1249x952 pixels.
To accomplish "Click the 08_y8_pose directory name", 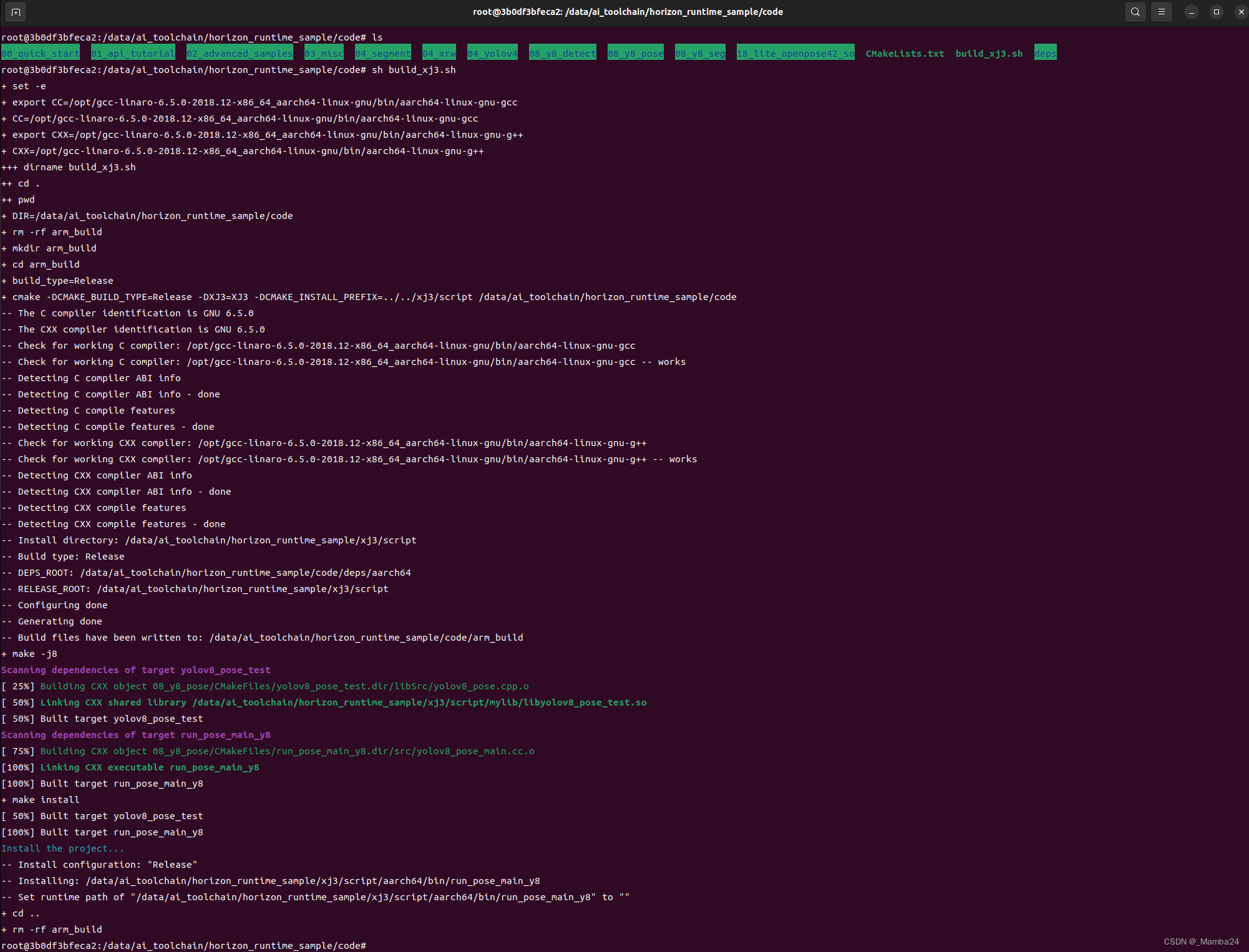I will click(x=635, y=53).
